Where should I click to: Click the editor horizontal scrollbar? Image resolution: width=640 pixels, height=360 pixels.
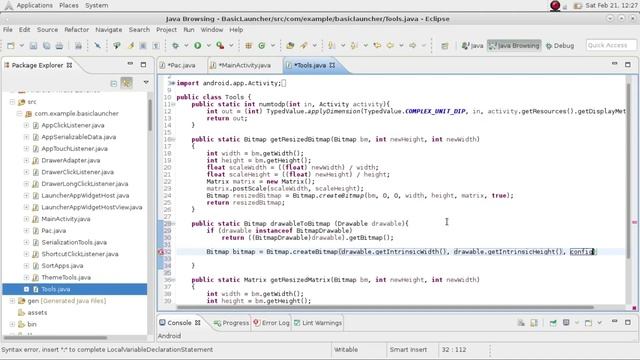pos(385,308)
